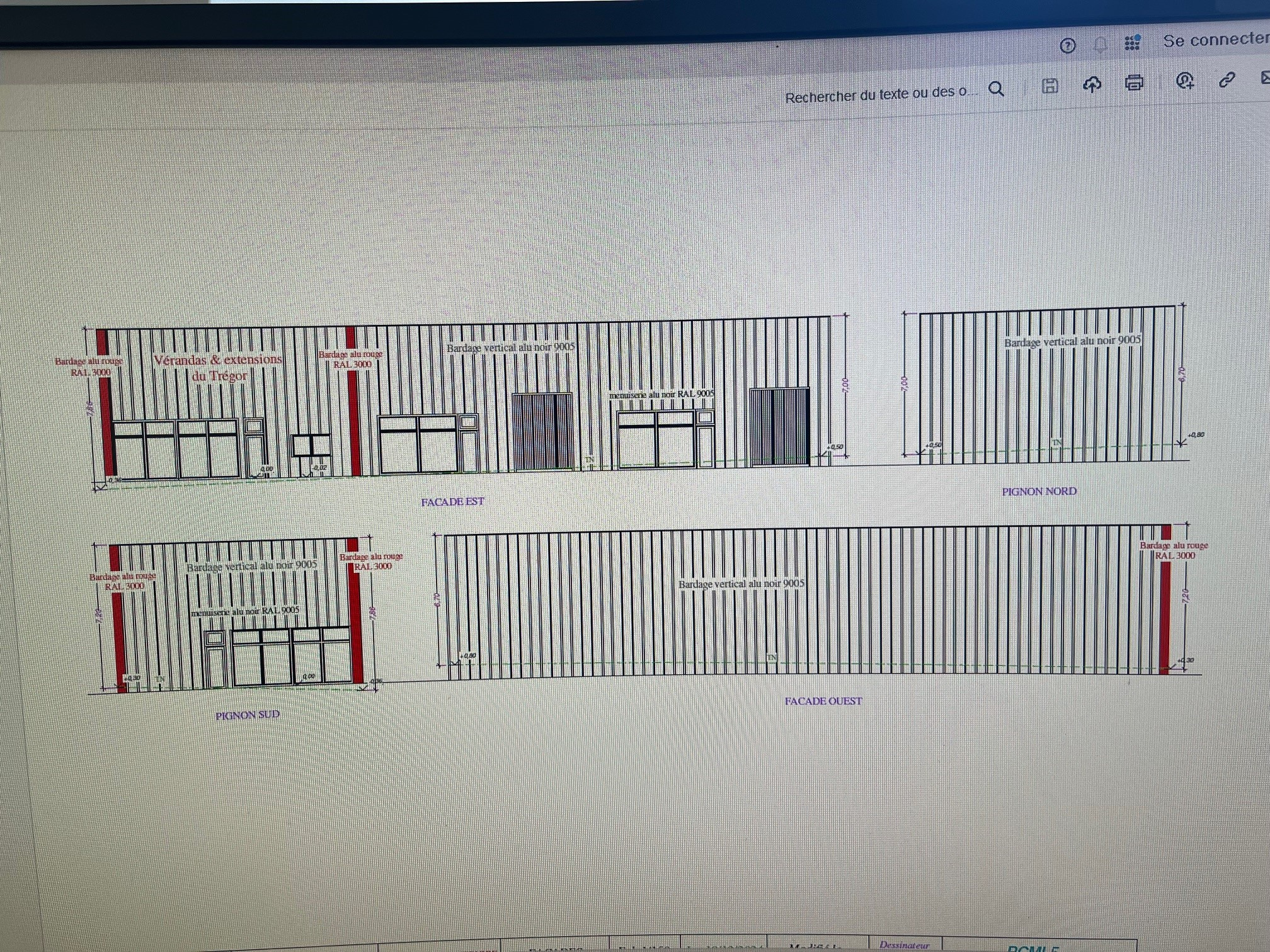Click the add-person share icon
Screen dimensions: 1270x952
pos(1185,80)
